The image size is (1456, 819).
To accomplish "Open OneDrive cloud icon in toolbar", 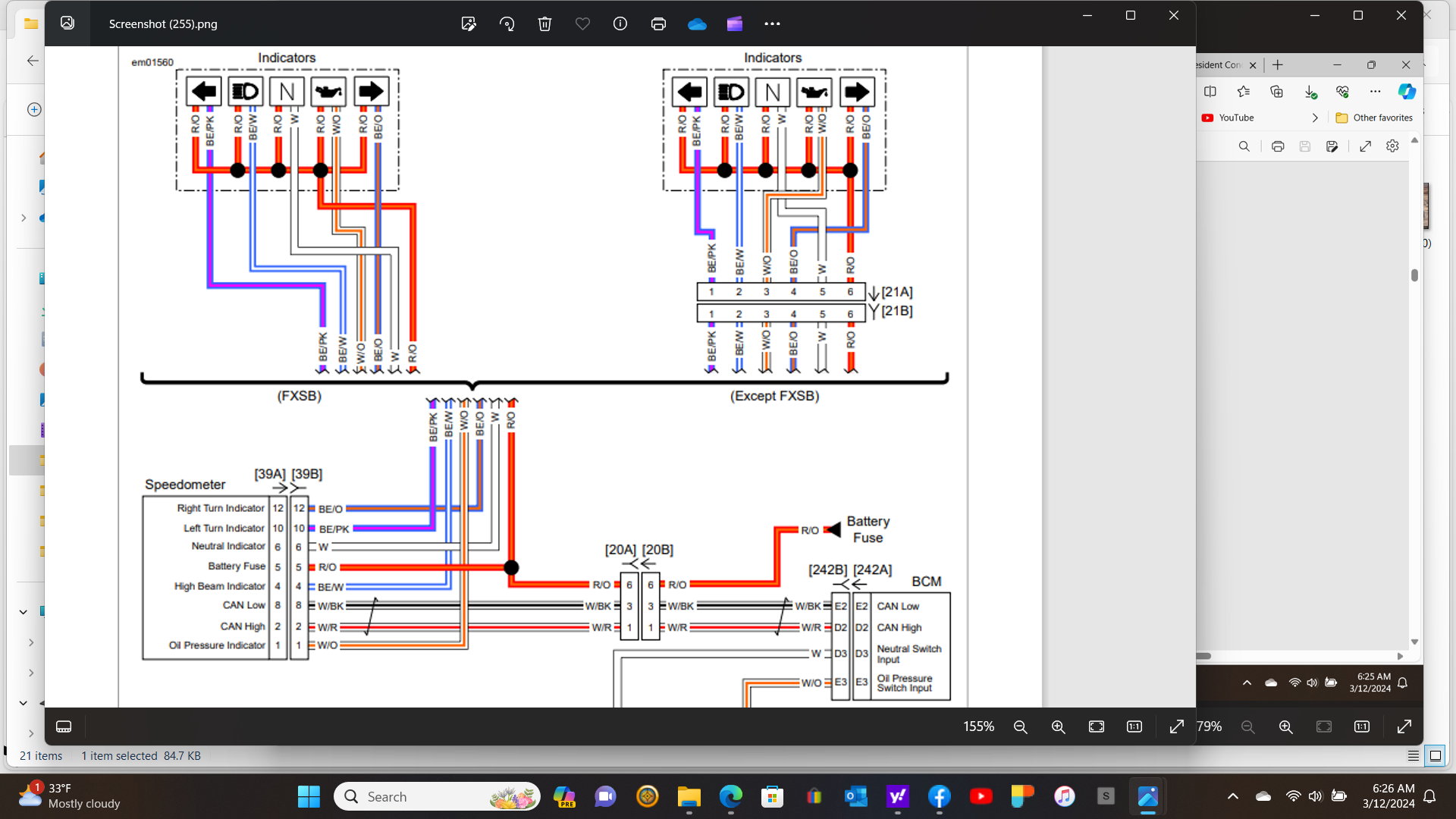I will coord(697,24).
